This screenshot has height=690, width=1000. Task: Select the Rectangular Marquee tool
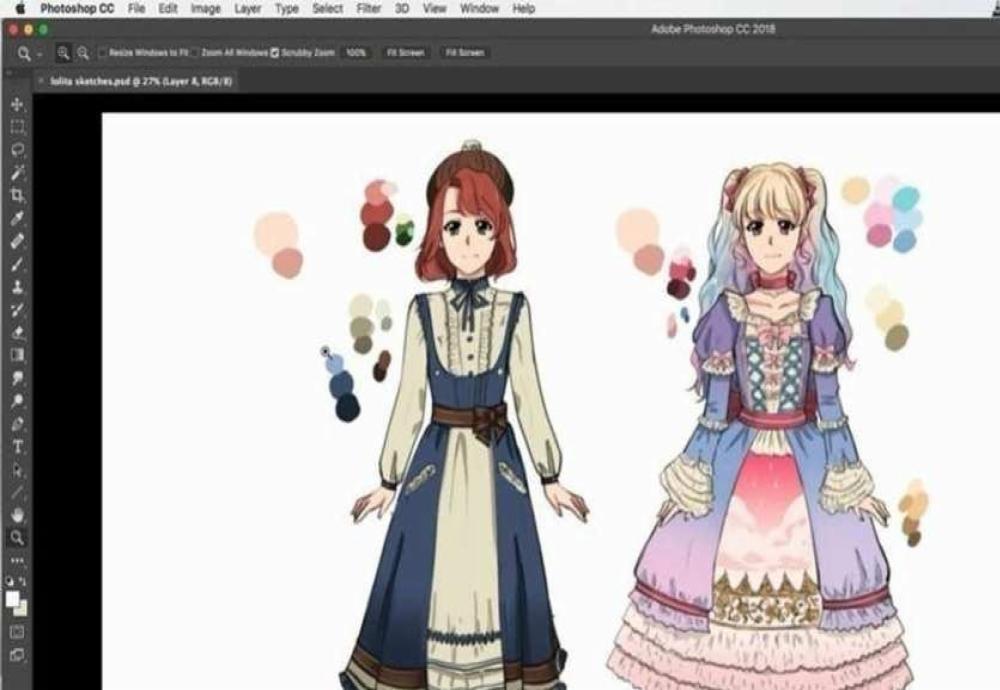tap(17, 128)
